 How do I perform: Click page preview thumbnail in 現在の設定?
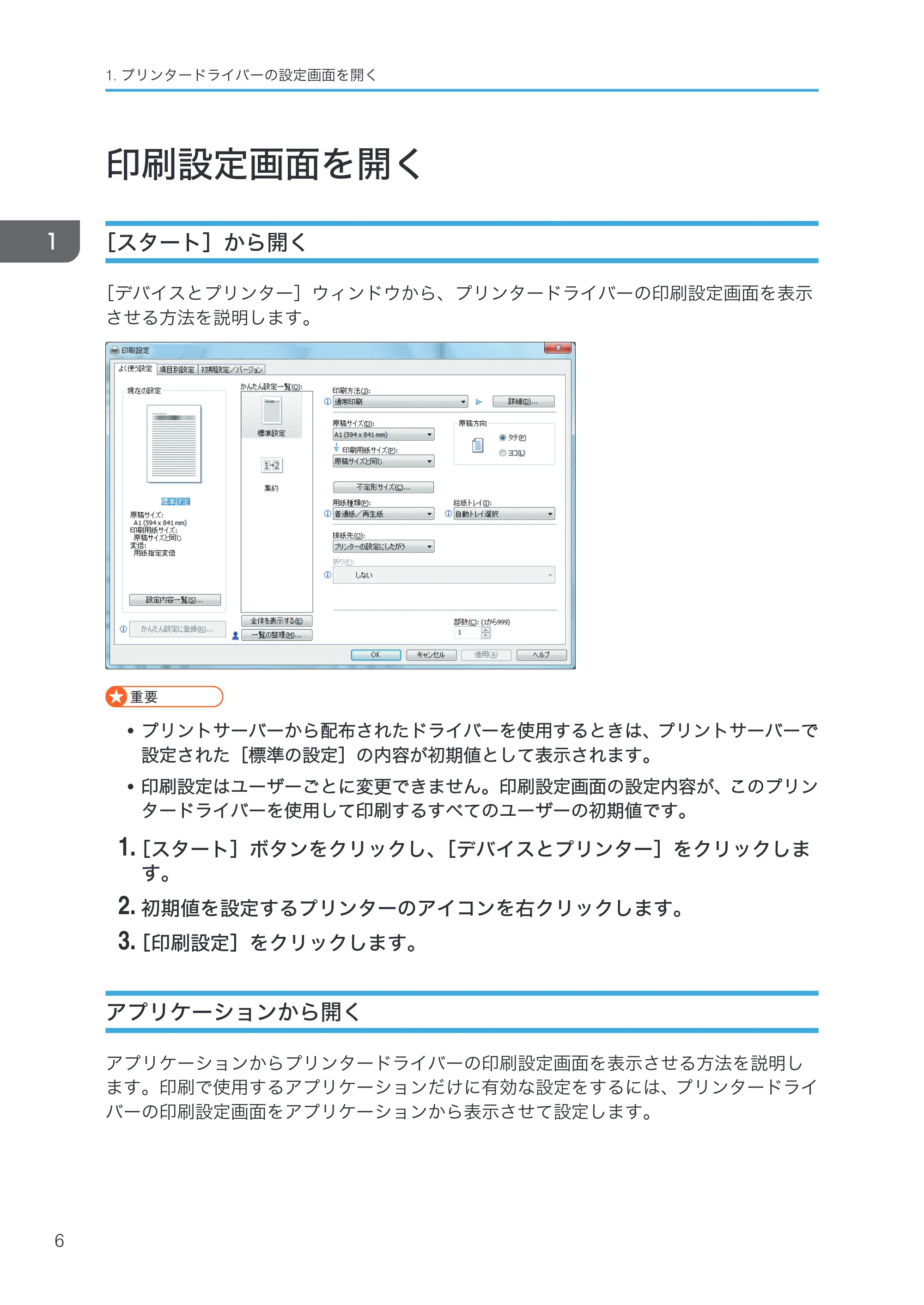click(x=174, y=444)
